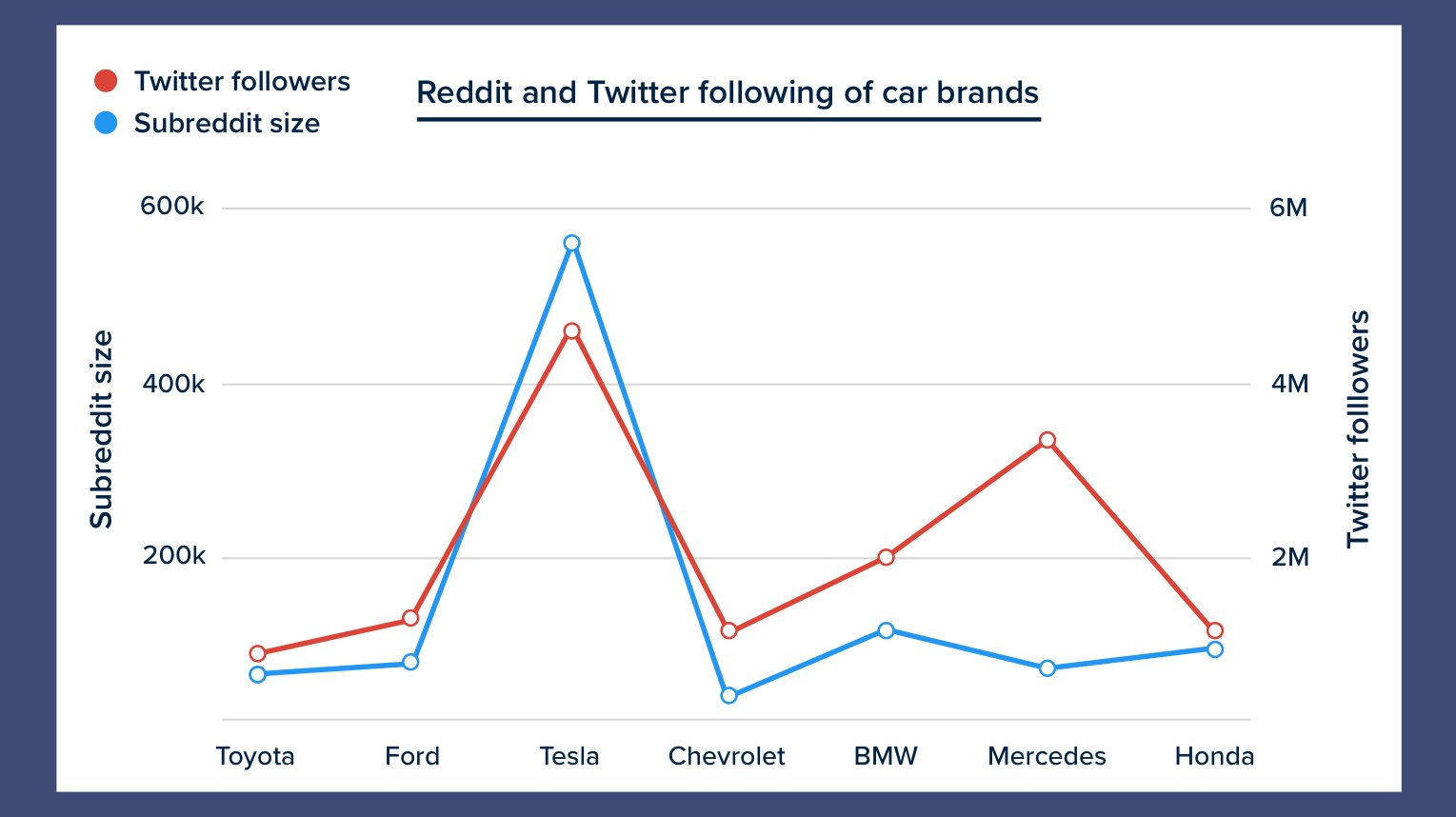1456x817 pixels.
Task: Click Mercedes' blue subreddit size marker
Action: click(x=1047, y=668)
